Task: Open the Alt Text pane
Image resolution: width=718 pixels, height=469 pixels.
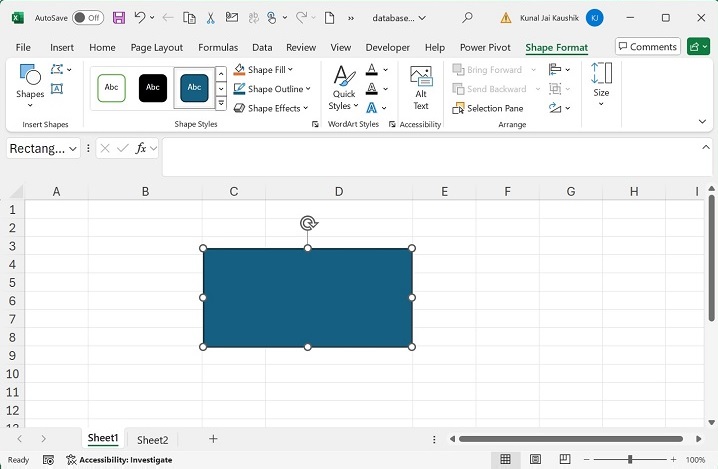Action: coord(421,87)
